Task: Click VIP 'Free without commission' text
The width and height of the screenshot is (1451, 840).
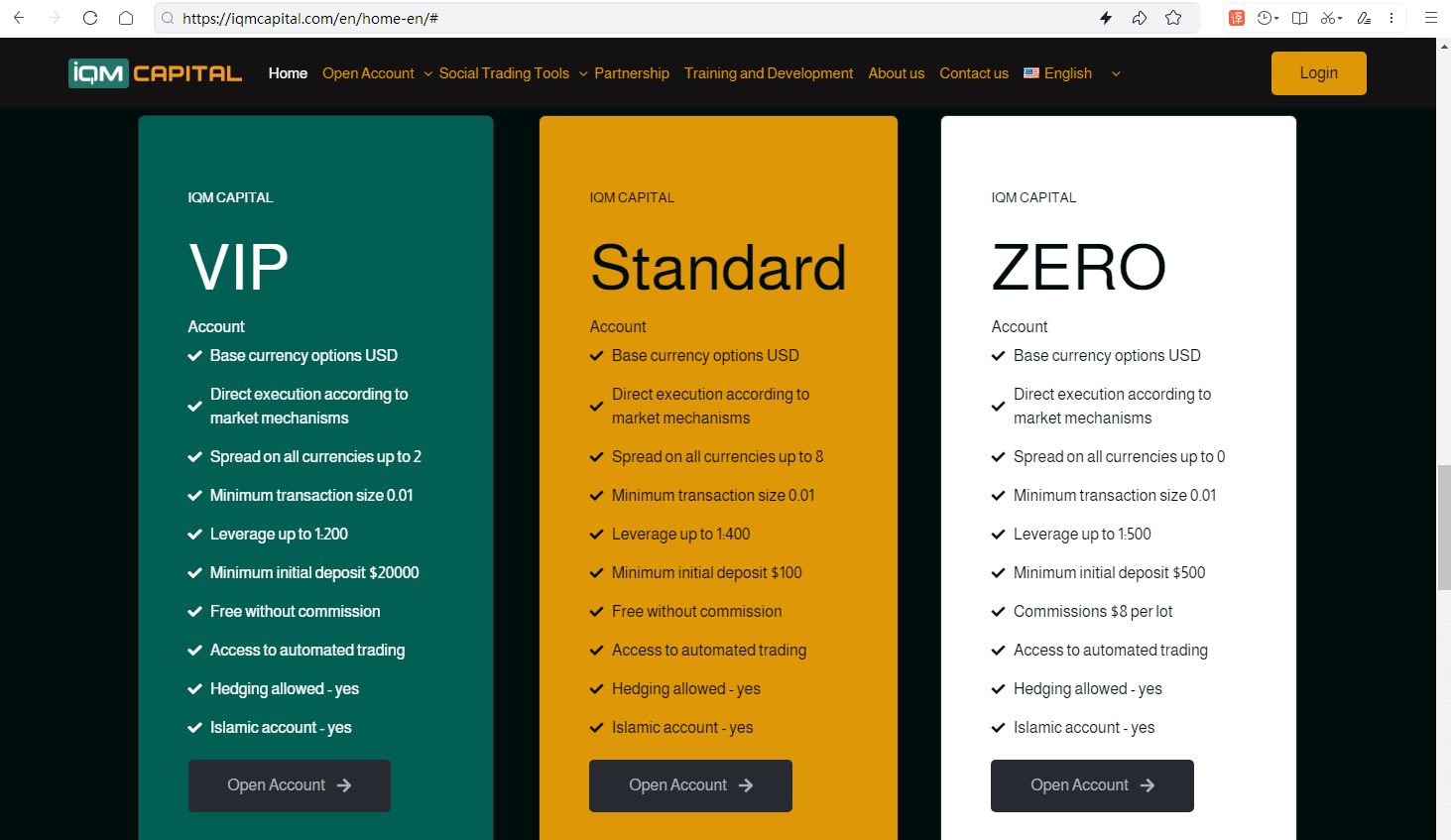Action: point(295,611)
